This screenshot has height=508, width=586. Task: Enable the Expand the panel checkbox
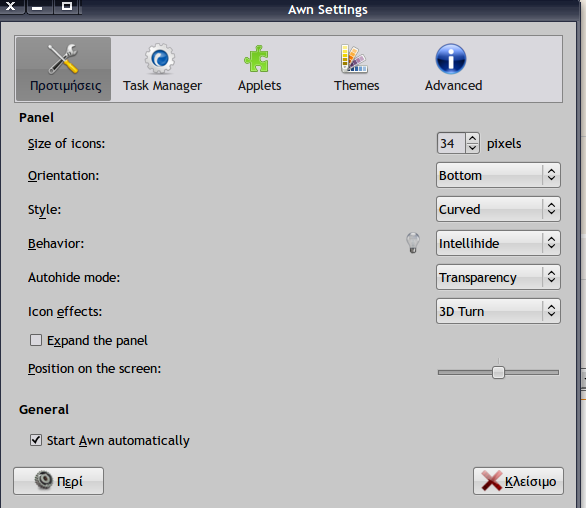36,340
